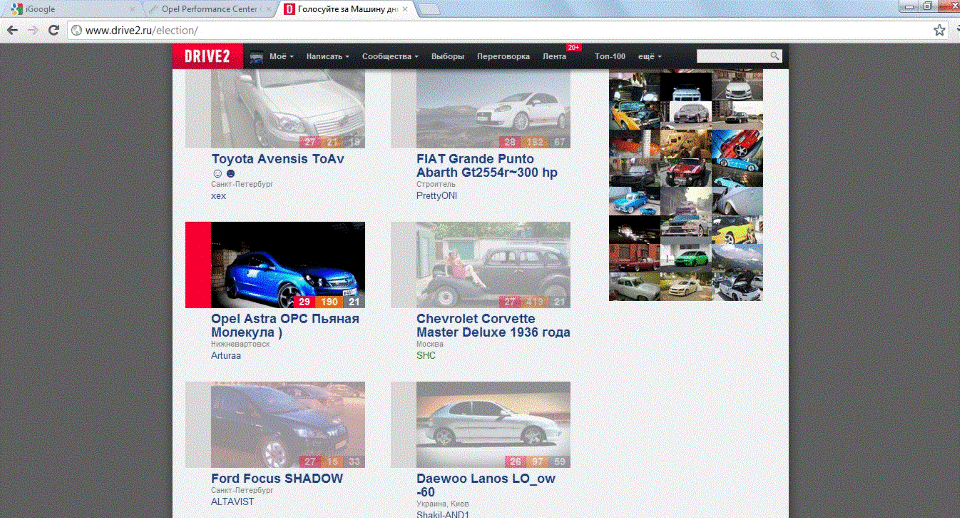Close the iGoogle tab
Image resolution: width=960 pixels, height=518 pixels.
[132, 9]
